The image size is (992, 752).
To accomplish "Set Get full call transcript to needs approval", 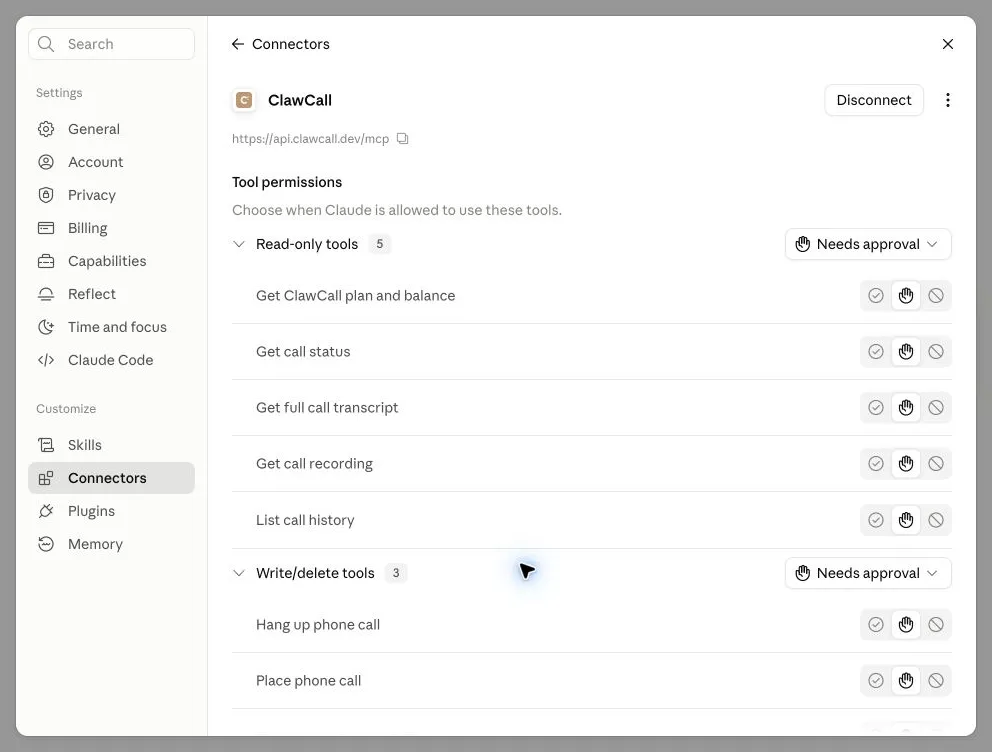I will click(906, 407).
